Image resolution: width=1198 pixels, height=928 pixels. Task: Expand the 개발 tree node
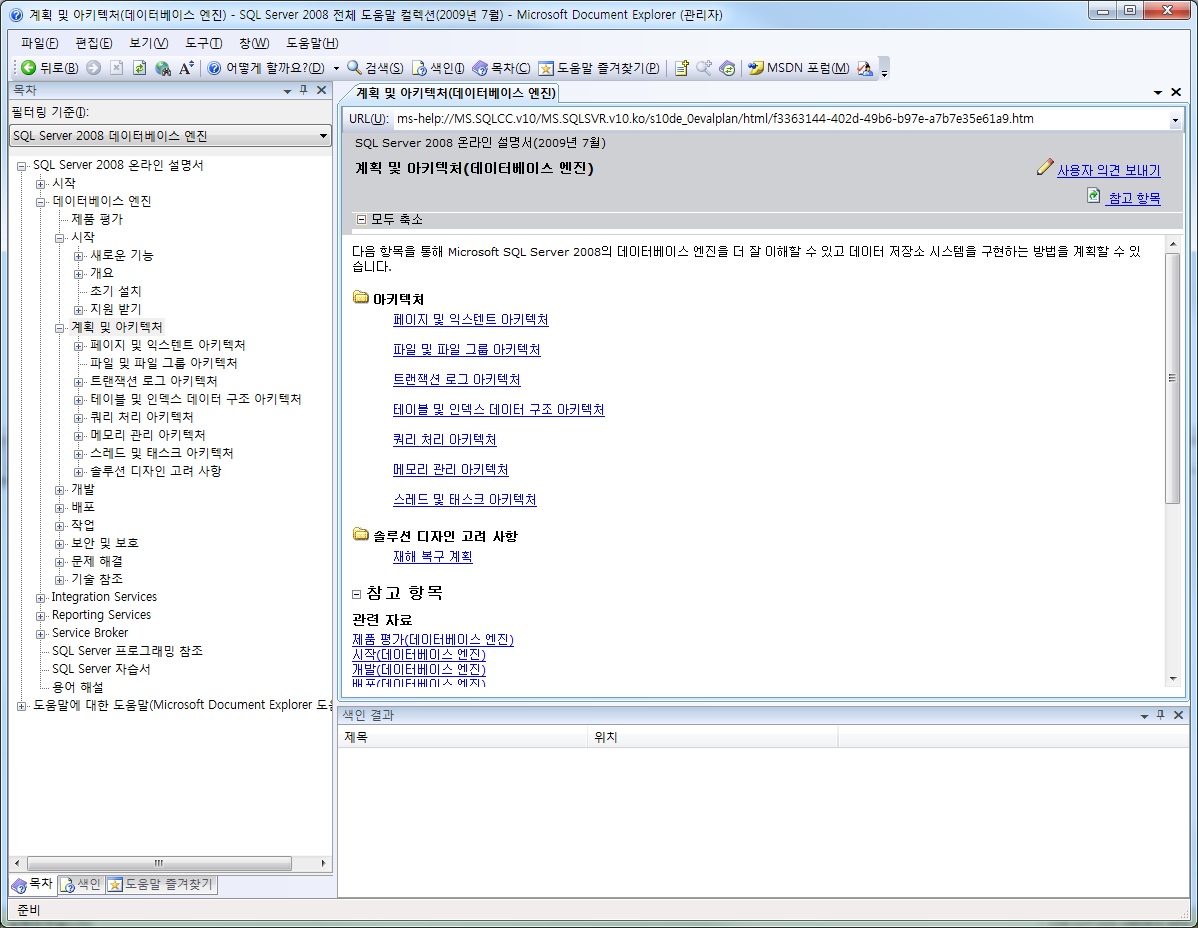point(60,490)
